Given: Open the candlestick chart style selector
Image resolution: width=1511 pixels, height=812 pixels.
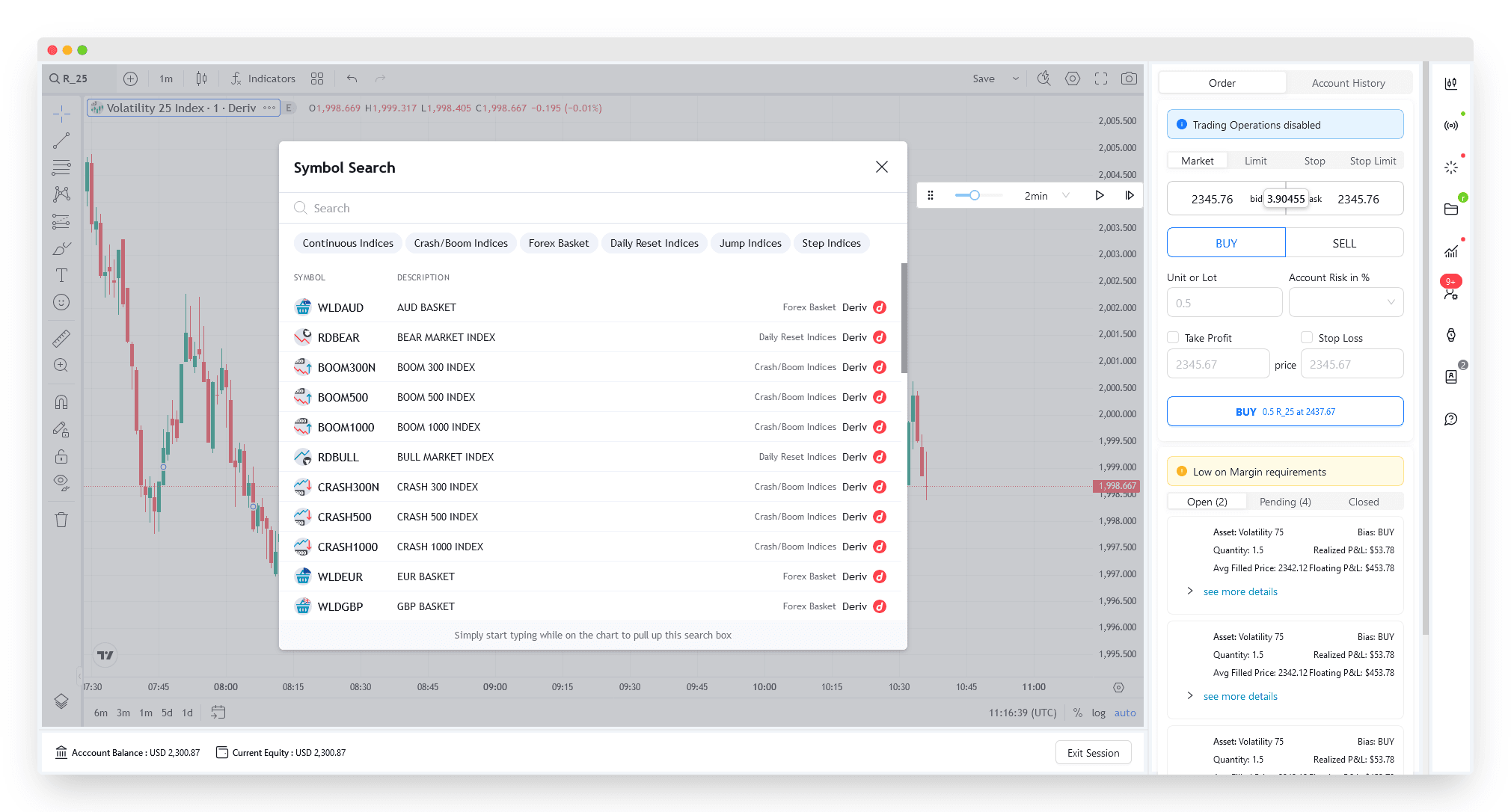Looking at the screenshot, I should pyautogui.click(x=201, y=79).
